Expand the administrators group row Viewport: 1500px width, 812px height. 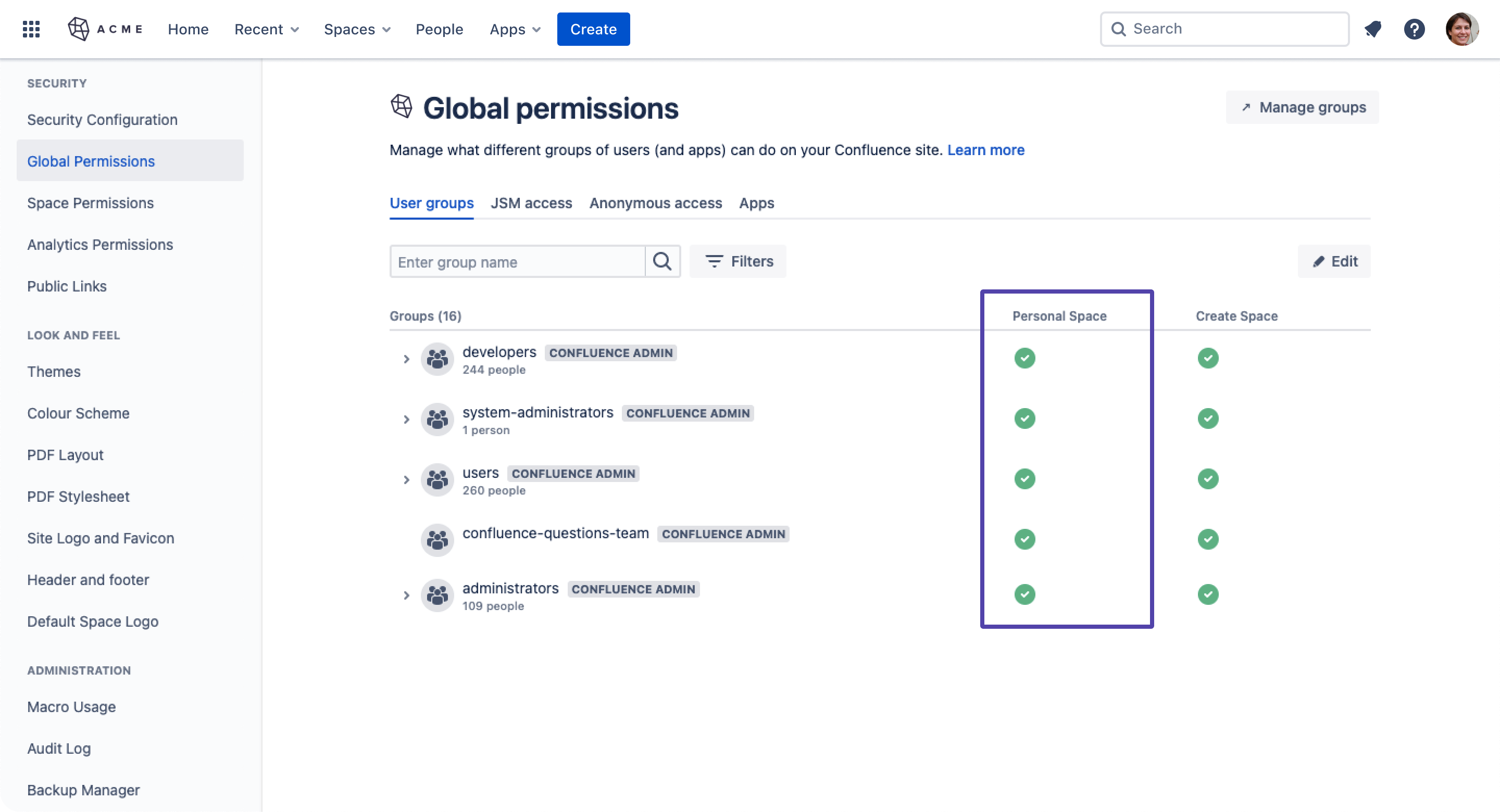[x=406, y=595]
